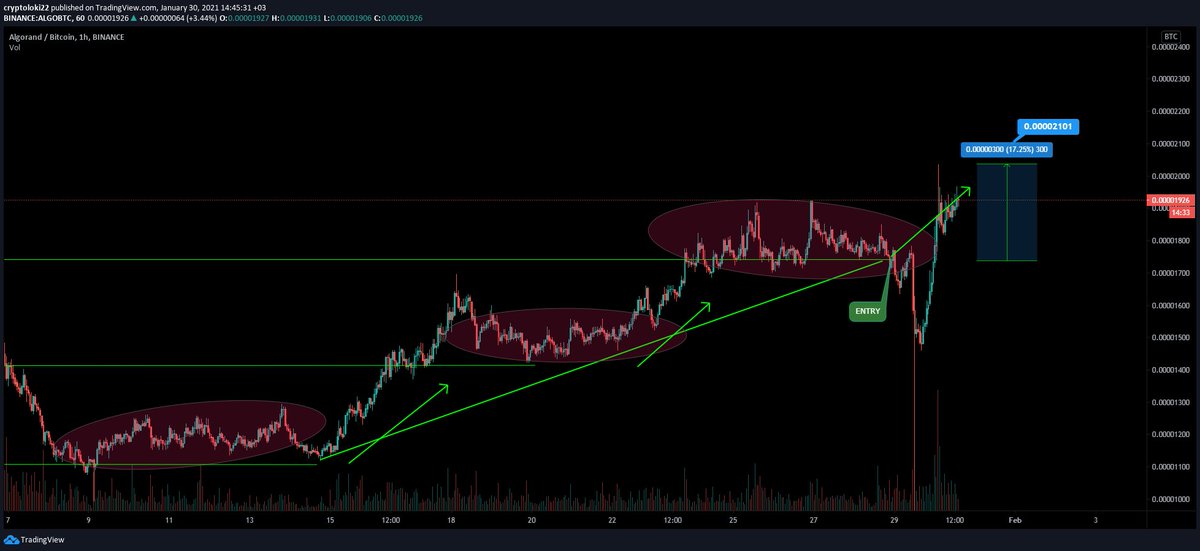Click the 25 date label on time axis
This screenshot has height=551, width=1200.
pyautogui.click(x=733, y=520)
